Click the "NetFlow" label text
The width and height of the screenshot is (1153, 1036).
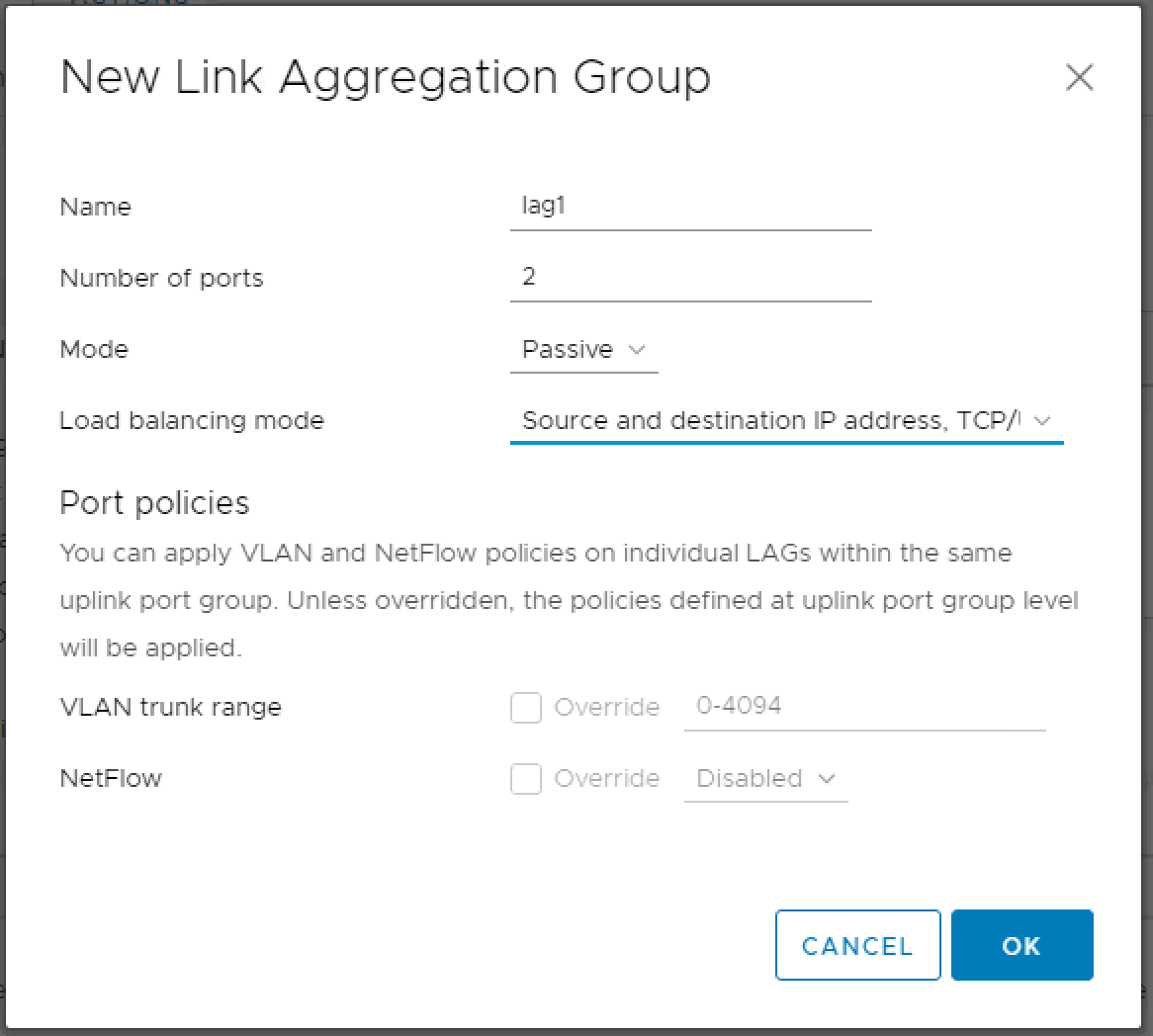pos(111,779)
